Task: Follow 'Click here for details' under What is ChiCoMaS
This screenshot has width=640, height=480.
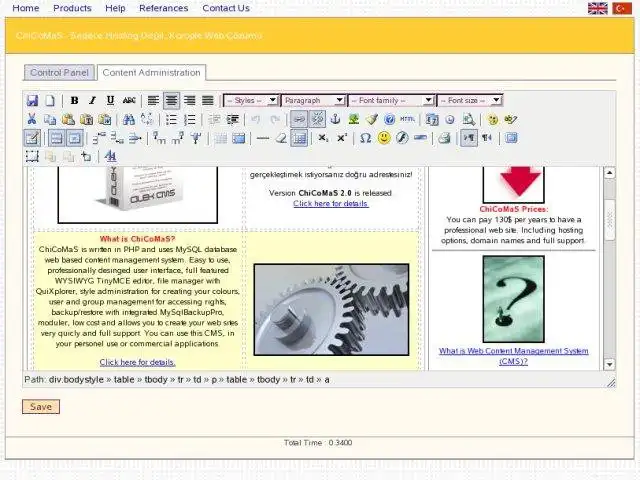Action: click(x=138, y=362)
